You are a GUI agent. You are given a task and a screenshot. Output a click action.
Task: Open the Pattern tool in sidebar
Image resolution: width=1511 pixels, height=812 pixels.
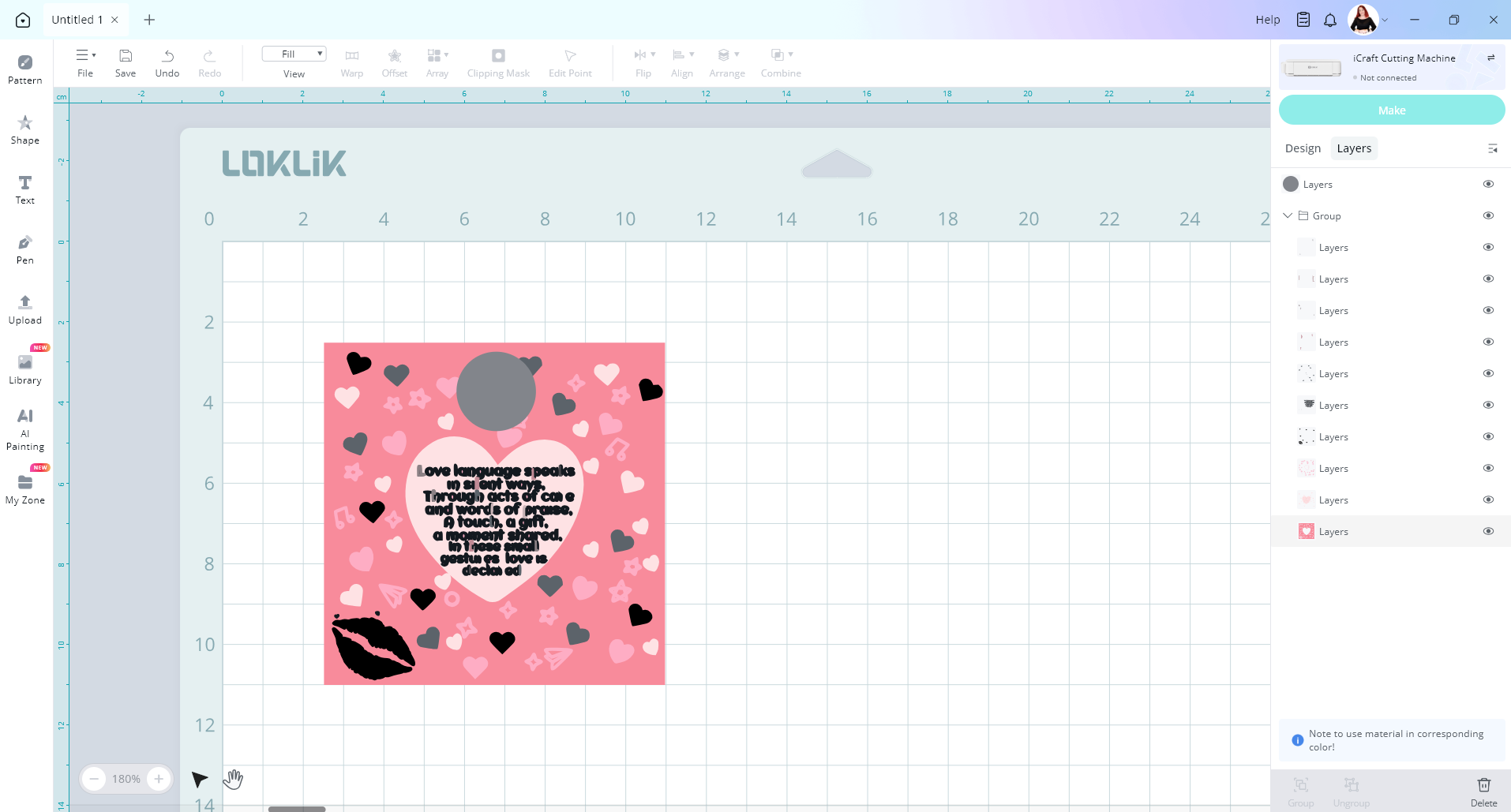point(25,69)
